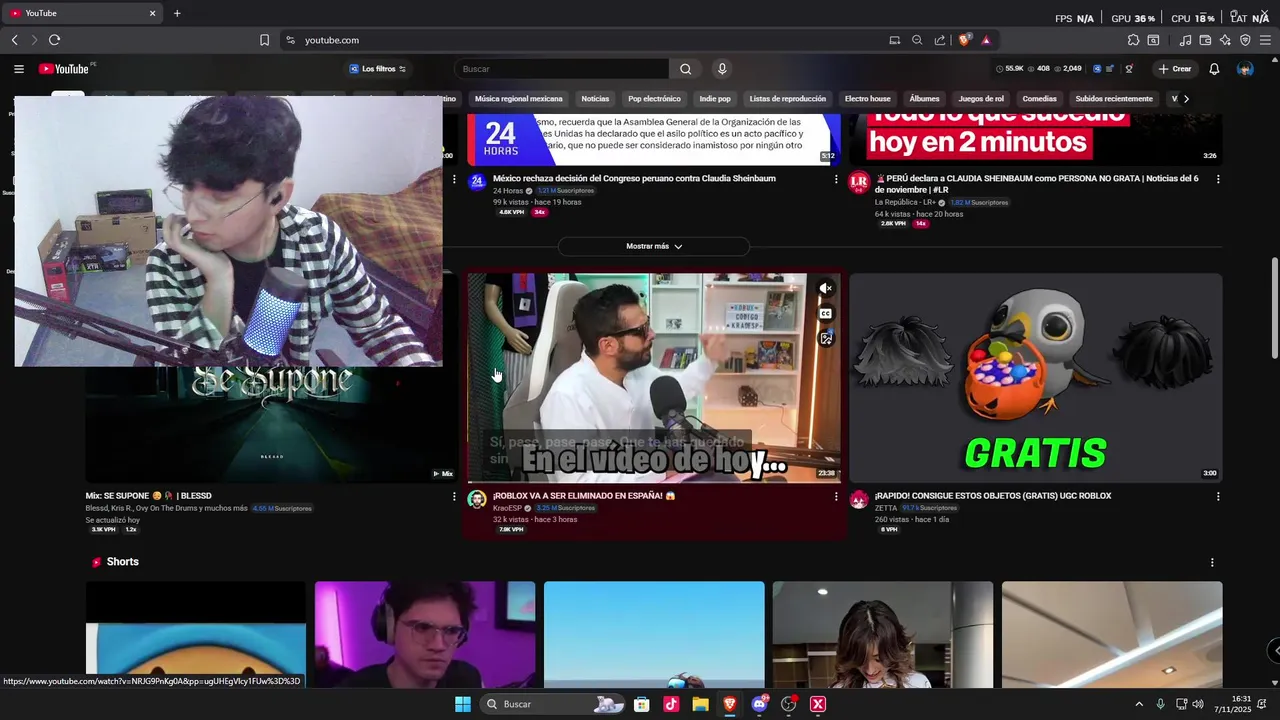Open options for ROBLOX ELIMINADO video
This screenshot has width=1280, height=720.
(836, 496)
